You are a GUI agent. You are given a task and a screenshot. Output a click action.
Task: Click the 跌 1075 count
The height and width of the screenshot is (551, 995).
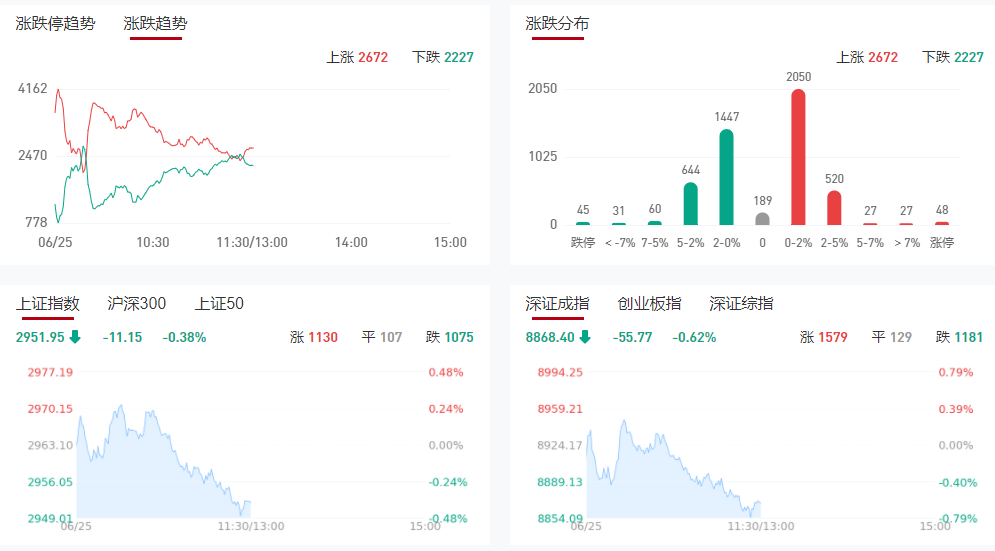coord(450,337)
